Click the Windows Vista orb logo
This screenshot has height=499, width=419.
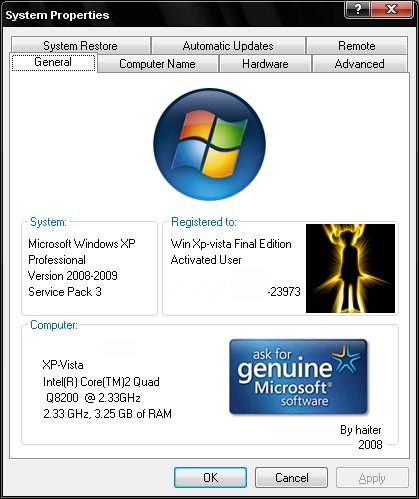(x=209, y=144)
